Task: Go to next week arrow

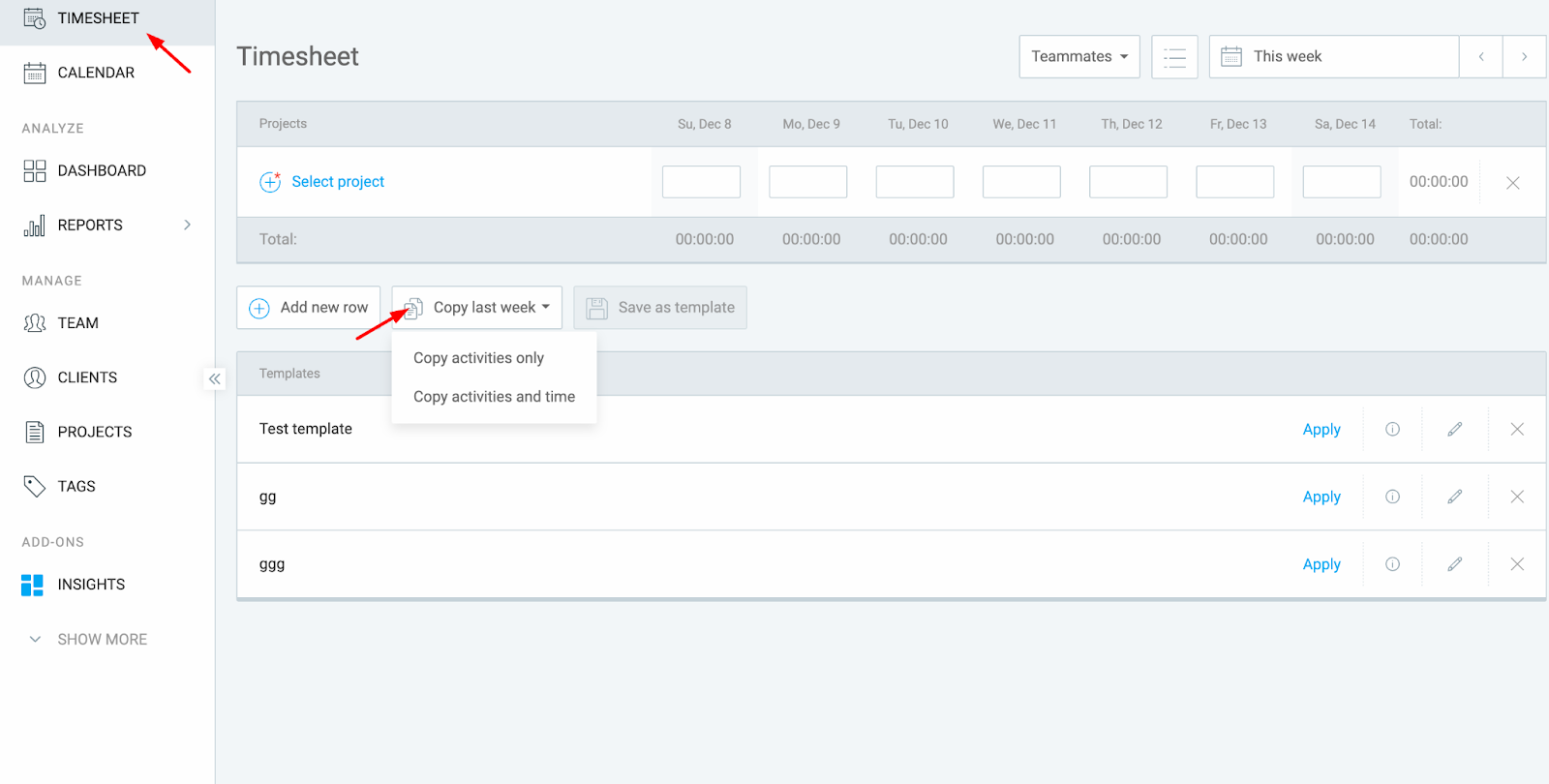Action: tap(1524, 57)
